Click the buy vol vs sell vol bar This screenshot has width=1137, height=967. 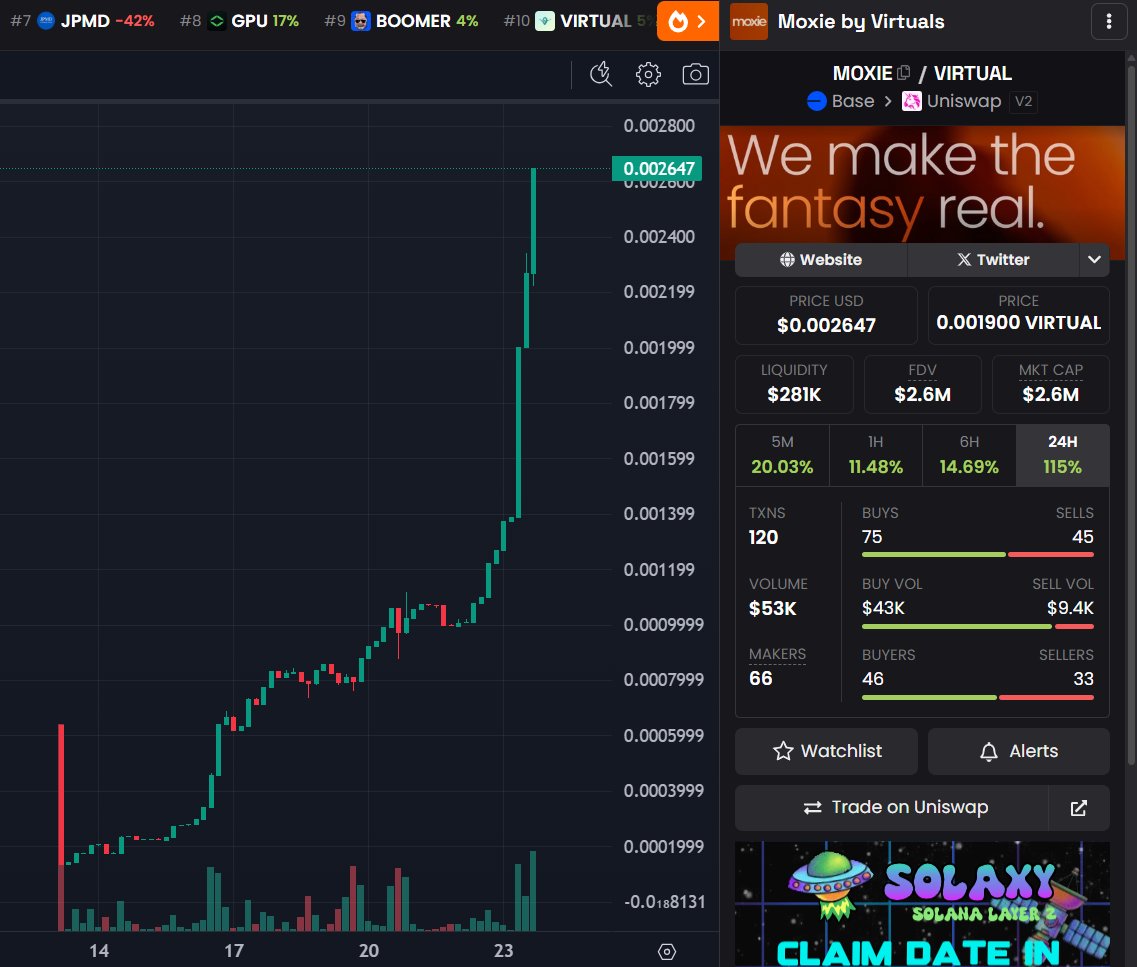coord(977,626)
